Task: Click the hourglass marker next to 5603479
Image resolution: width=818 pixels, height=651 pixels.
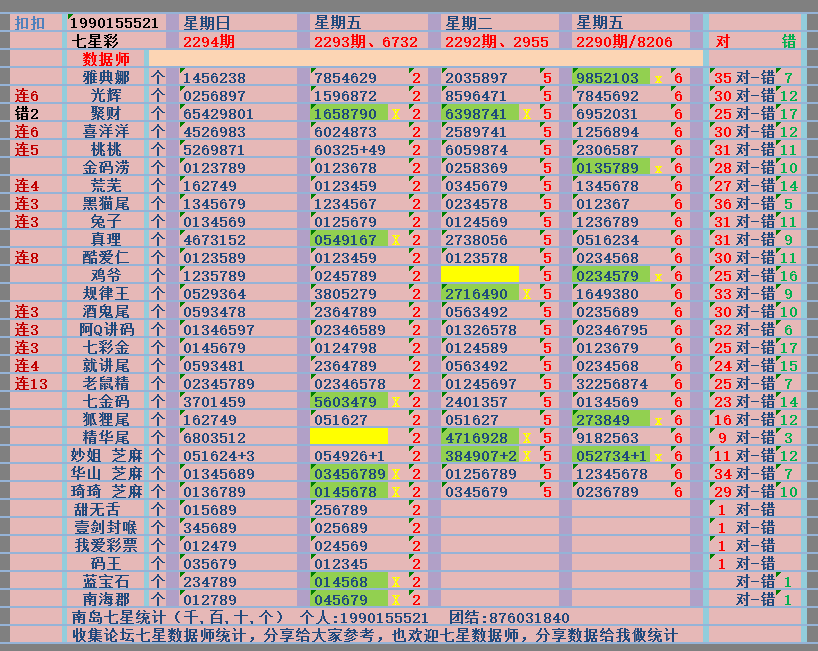Action: click(x=395, y=402)
